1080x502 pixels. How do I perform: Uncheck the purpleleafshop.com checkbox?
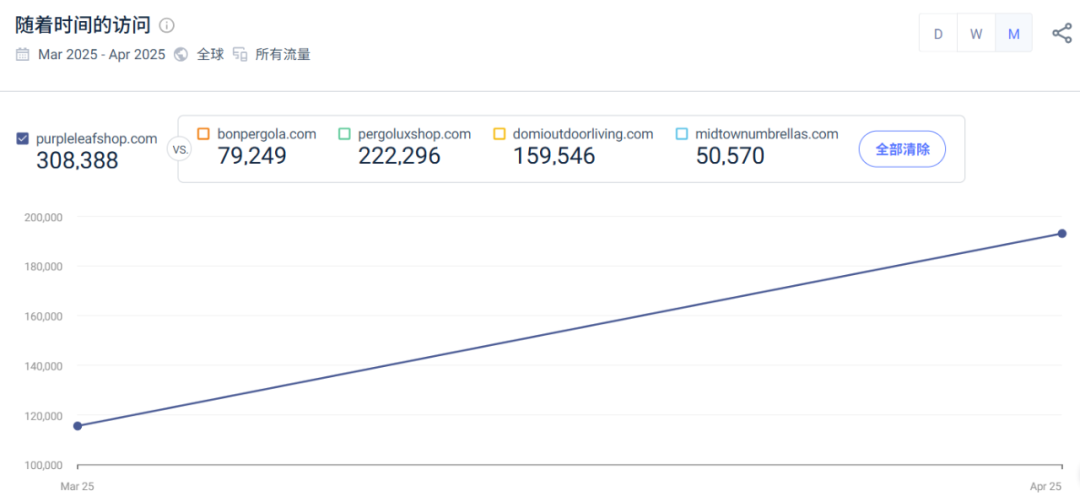(x=23, y=139)
